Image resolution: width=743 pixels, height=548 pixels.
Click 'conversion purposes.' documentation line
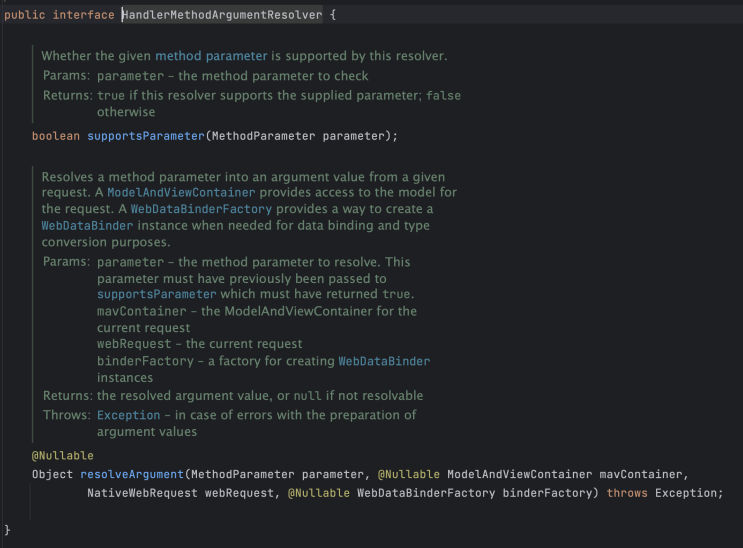[x=106, y=242]
